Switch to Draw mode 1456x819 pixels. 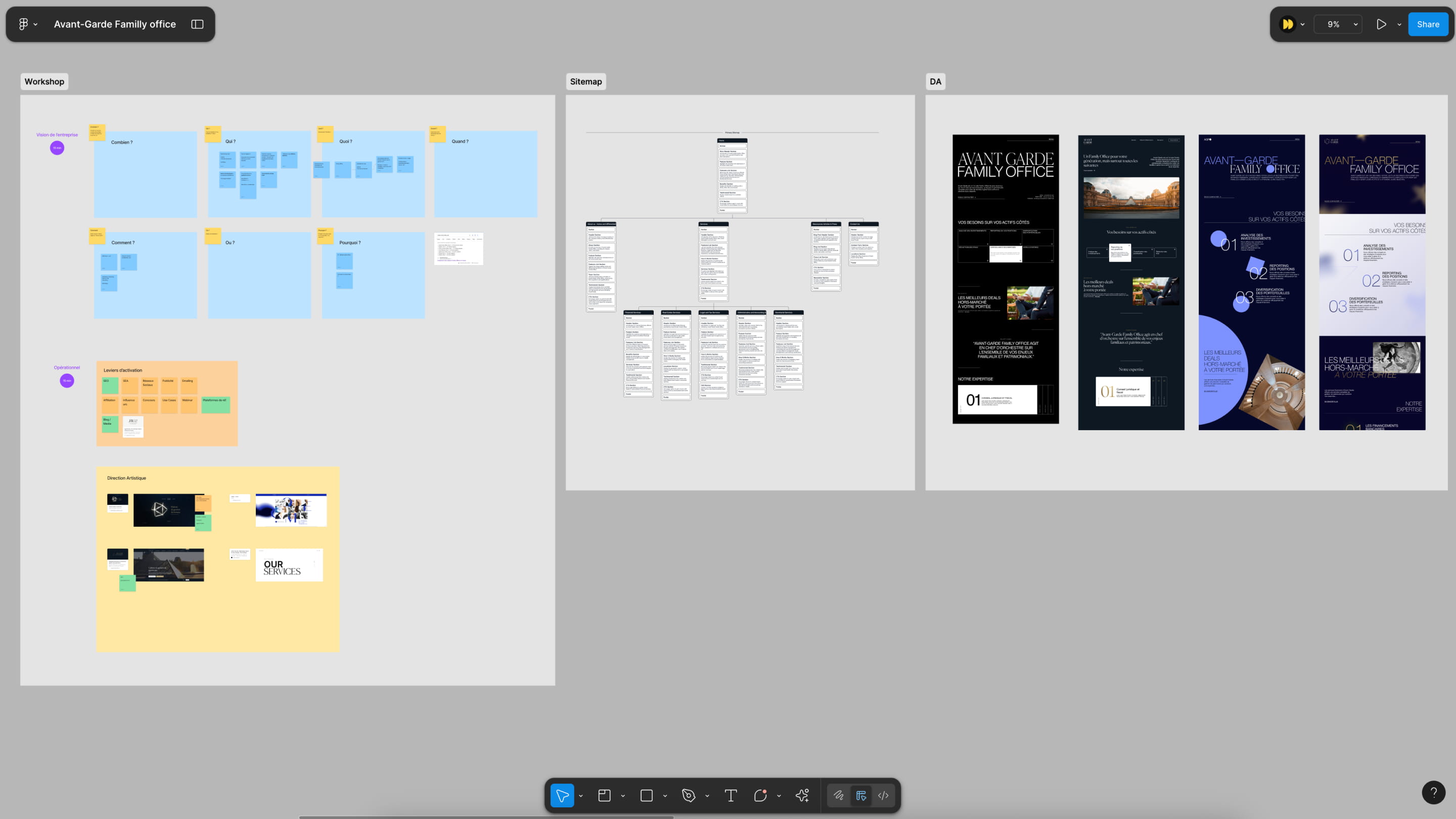(x=839, y=795)
